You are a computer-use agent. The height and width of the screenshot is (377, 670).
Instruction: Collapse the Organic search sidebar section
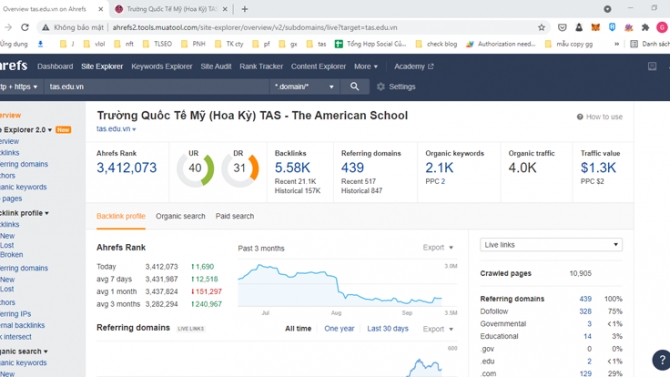tap(24, 351)
